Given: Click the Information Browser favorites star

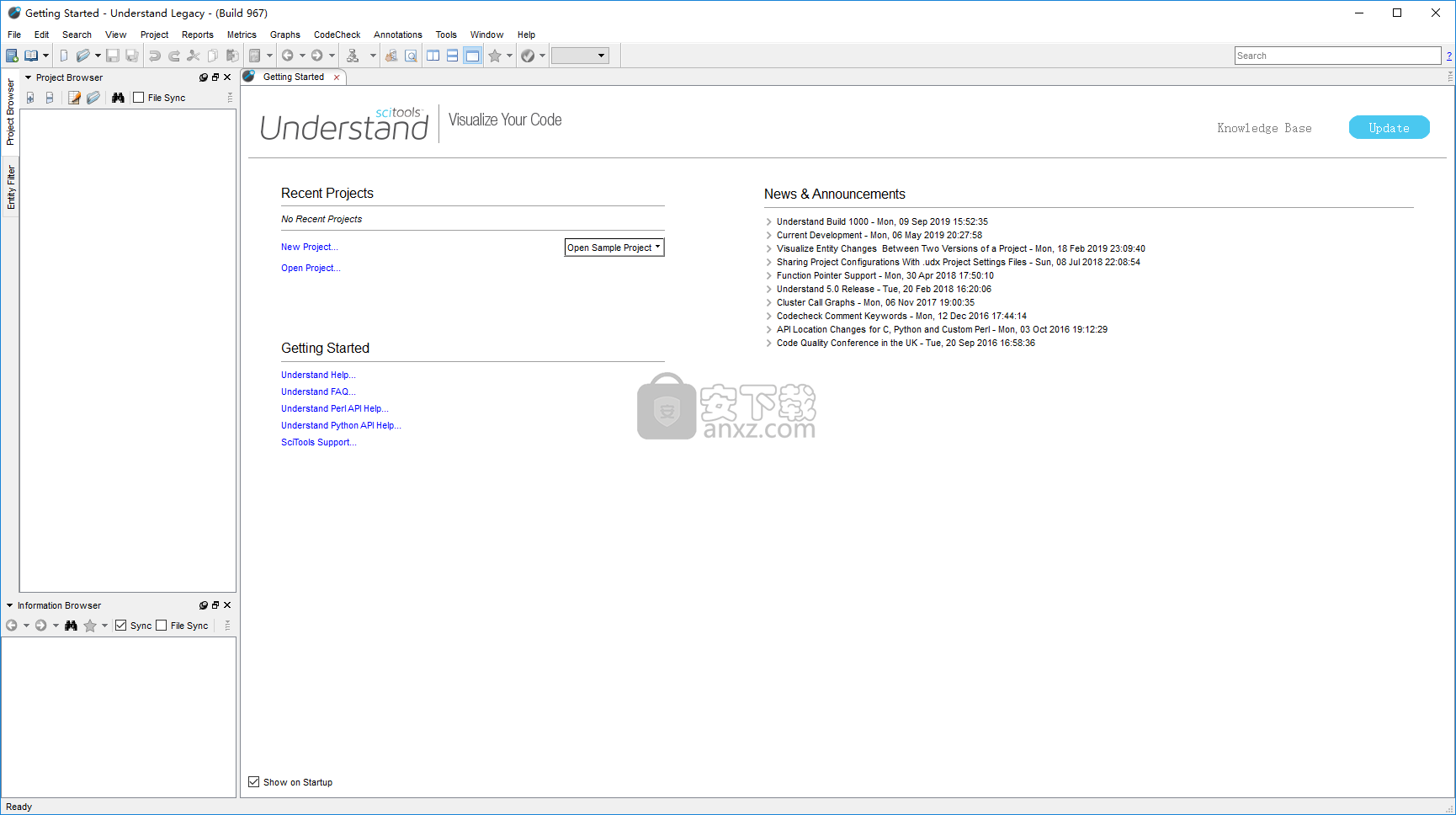Looking at the screenshot, I should pyautogui.click(x=90, y=626).
